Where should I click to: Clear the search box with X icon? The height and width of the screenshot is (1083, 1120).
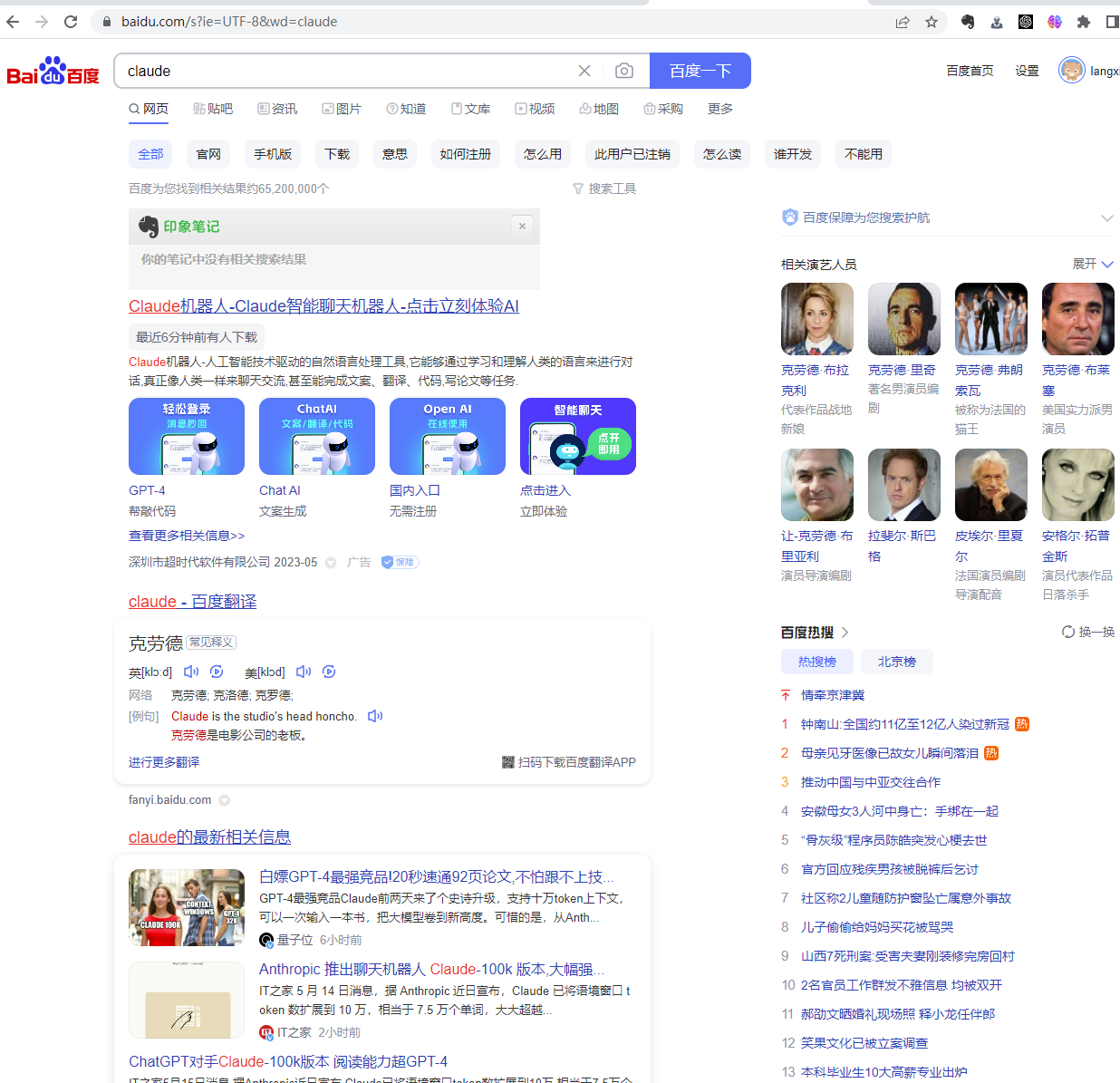pyautogui.click(x=584, y=71)
